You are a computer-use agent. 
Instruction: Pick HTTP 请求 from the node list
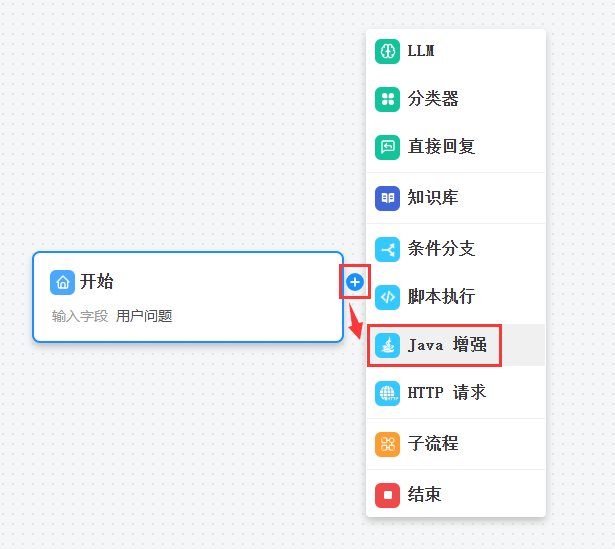click(456, 393)
